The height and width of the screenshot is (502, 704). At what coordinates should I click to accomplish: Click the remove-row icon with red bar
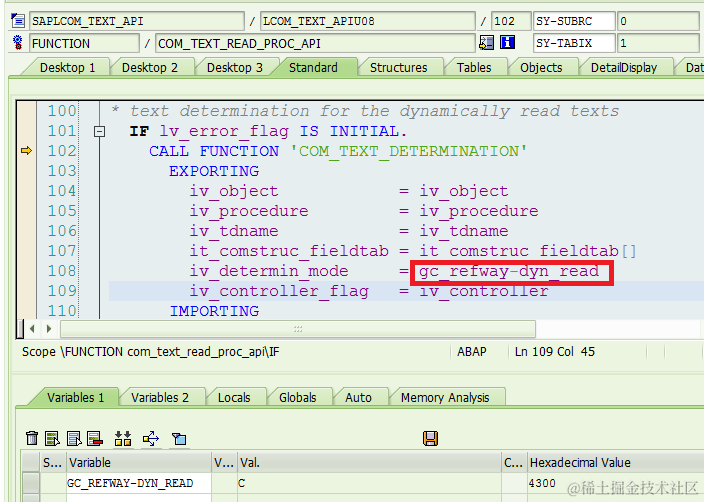(95, 438)
